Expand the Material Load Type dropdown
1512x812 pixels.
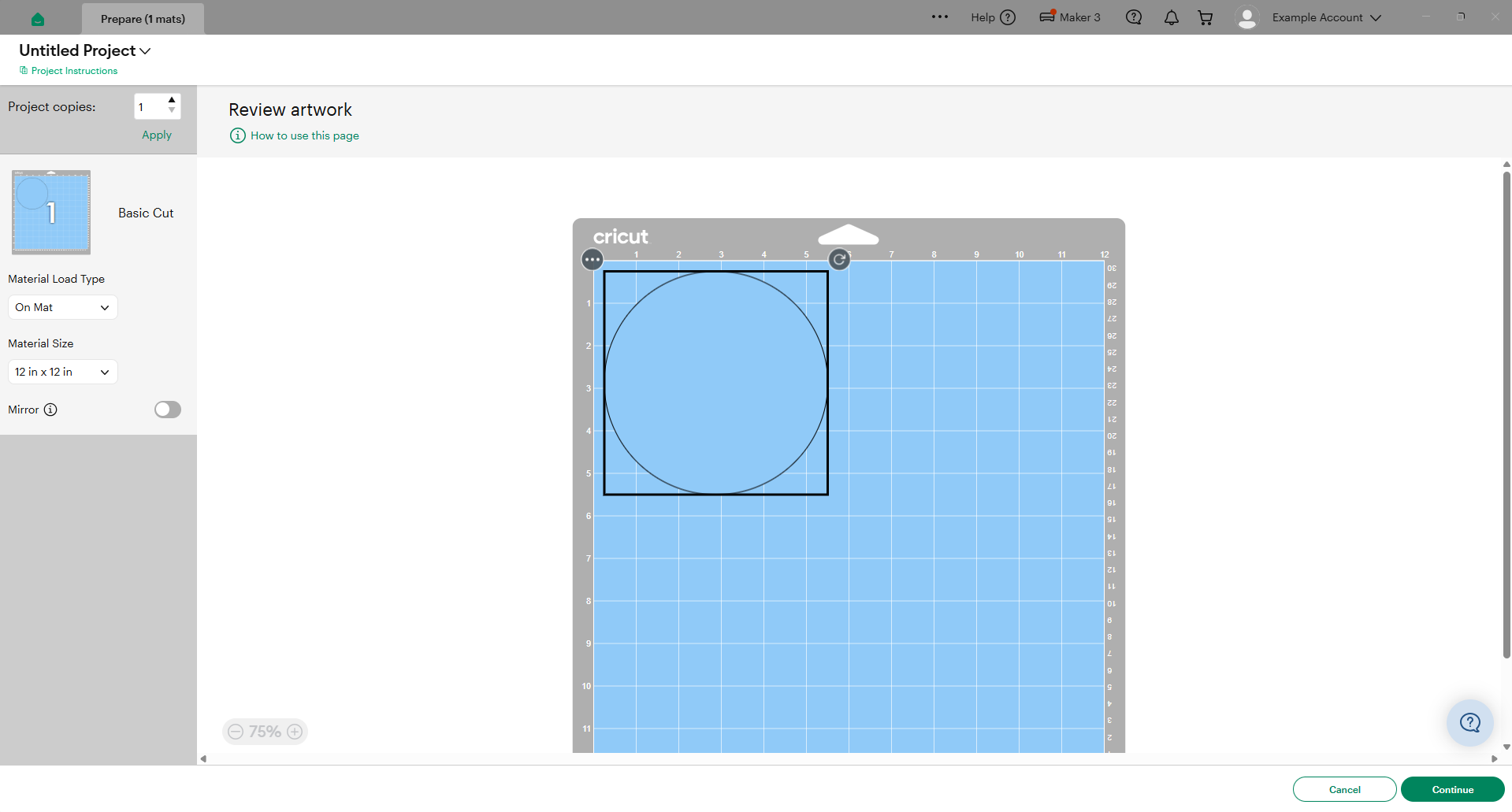click(x=63, y=307)
